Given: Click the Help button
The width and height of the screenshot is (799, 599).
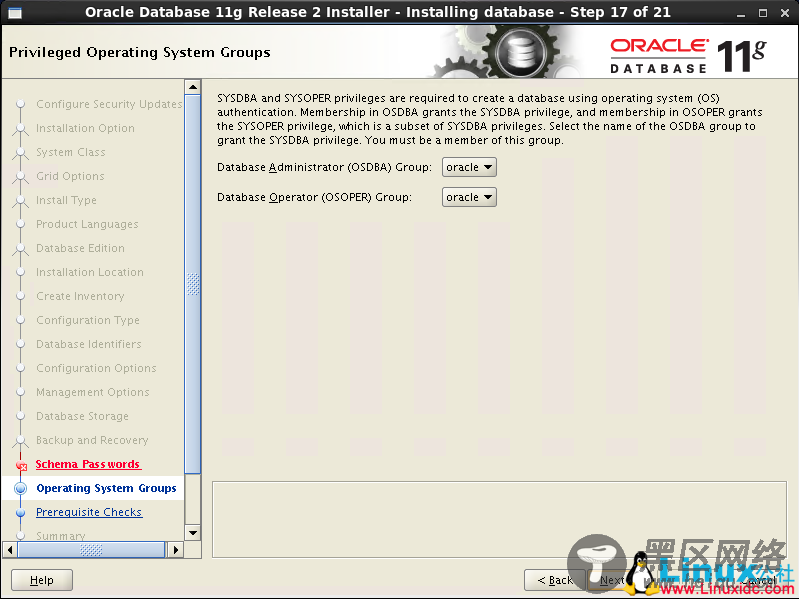Looking at the screenshot, I should pos(42,580).
